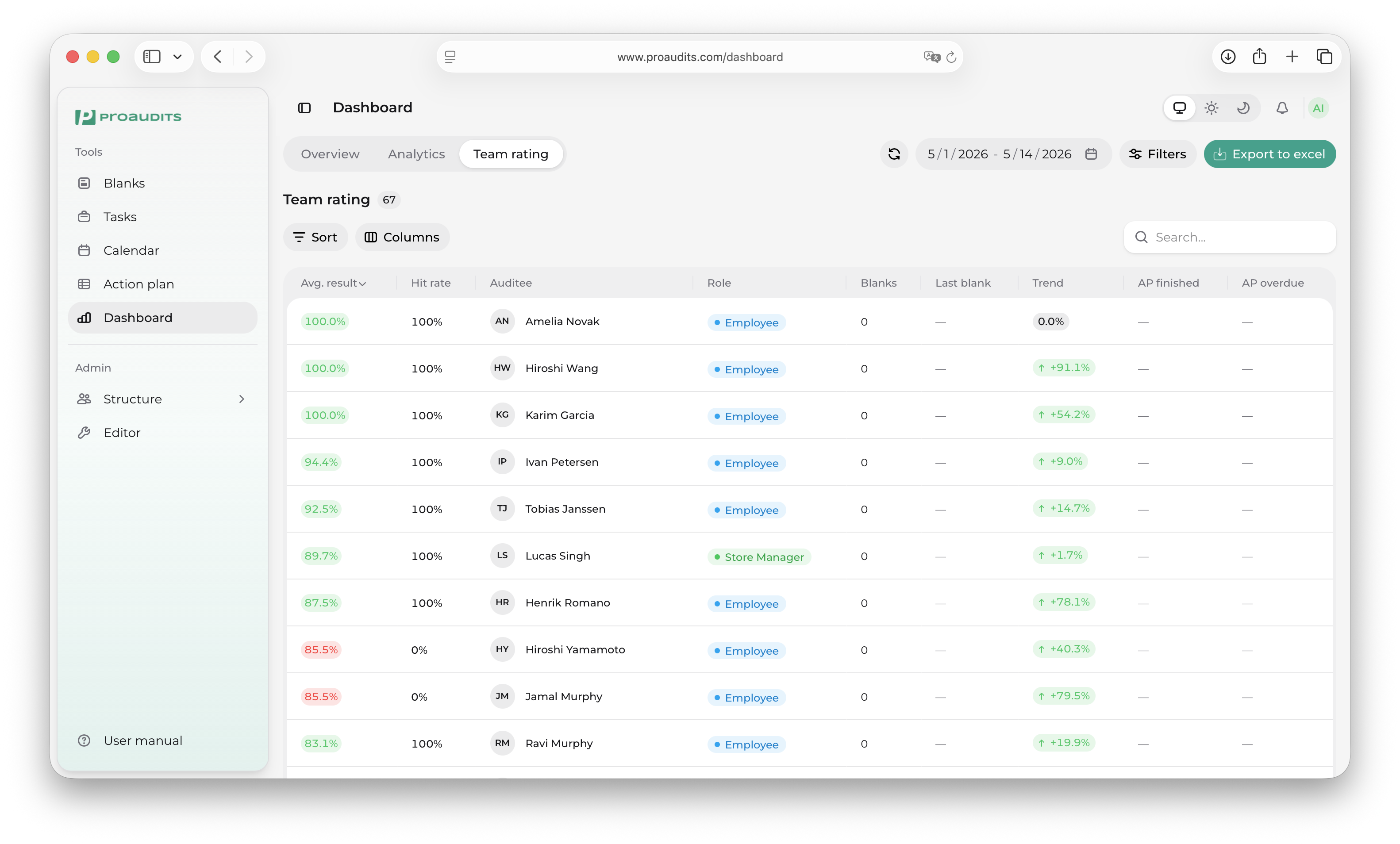Click Jamal Murphy's +79.5% trend badge

[1063, 695]
